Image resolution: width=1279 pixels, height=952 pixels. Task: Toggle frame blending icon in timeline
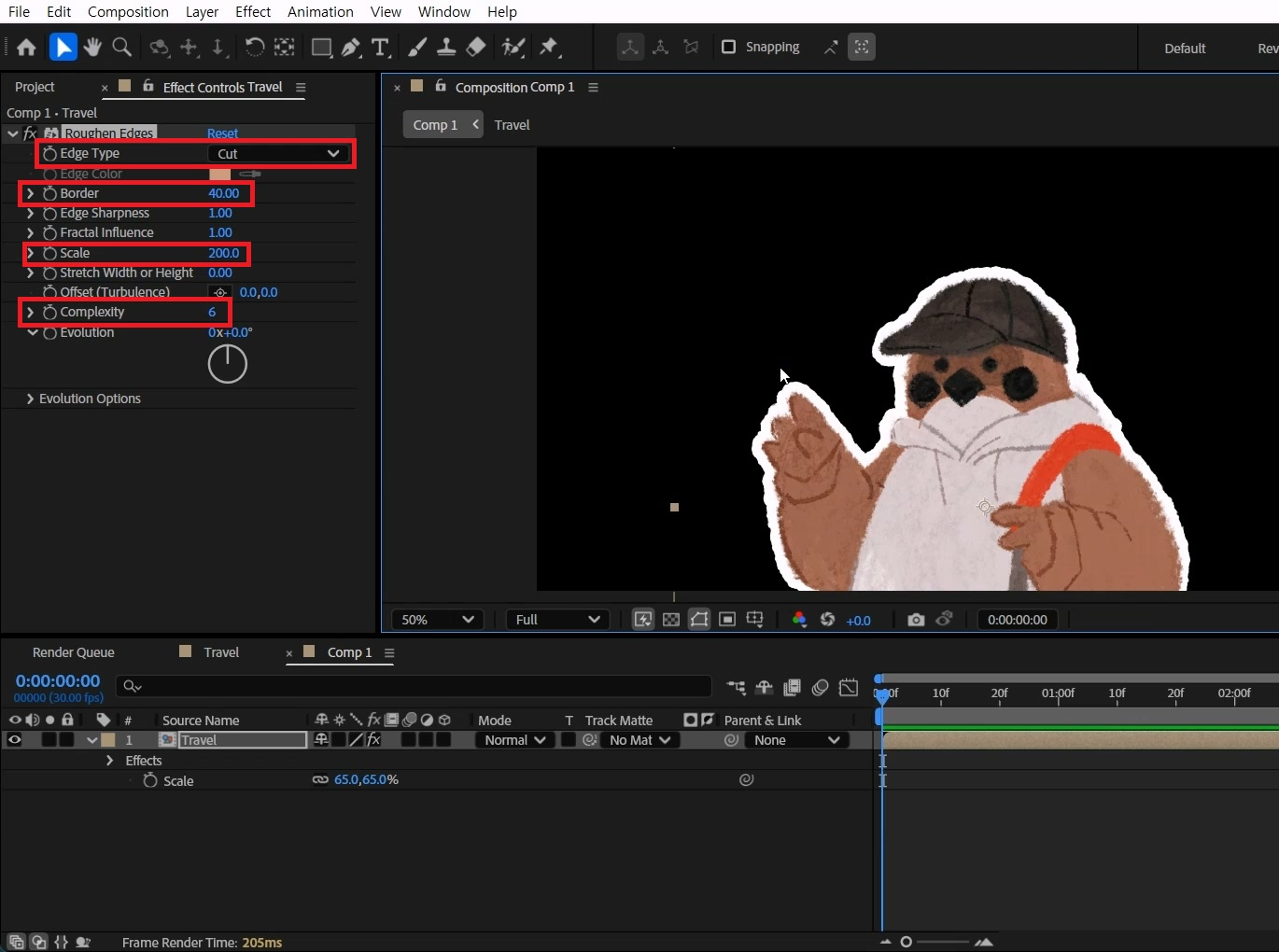point(792,688)
